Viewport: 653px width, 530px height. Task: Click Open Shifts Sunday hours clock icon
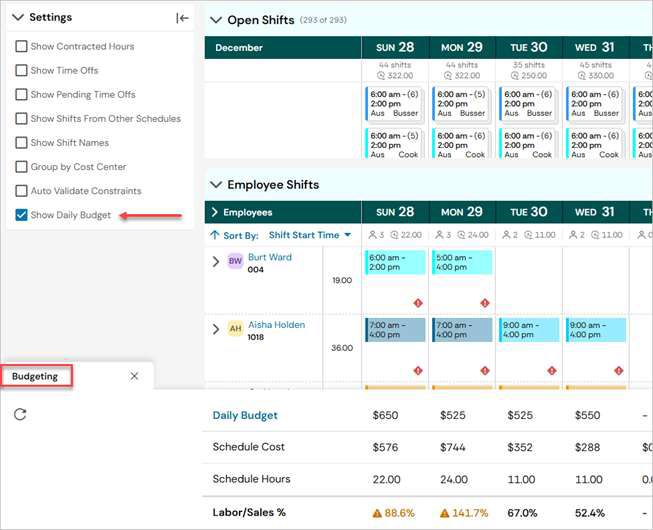point(381,75)
